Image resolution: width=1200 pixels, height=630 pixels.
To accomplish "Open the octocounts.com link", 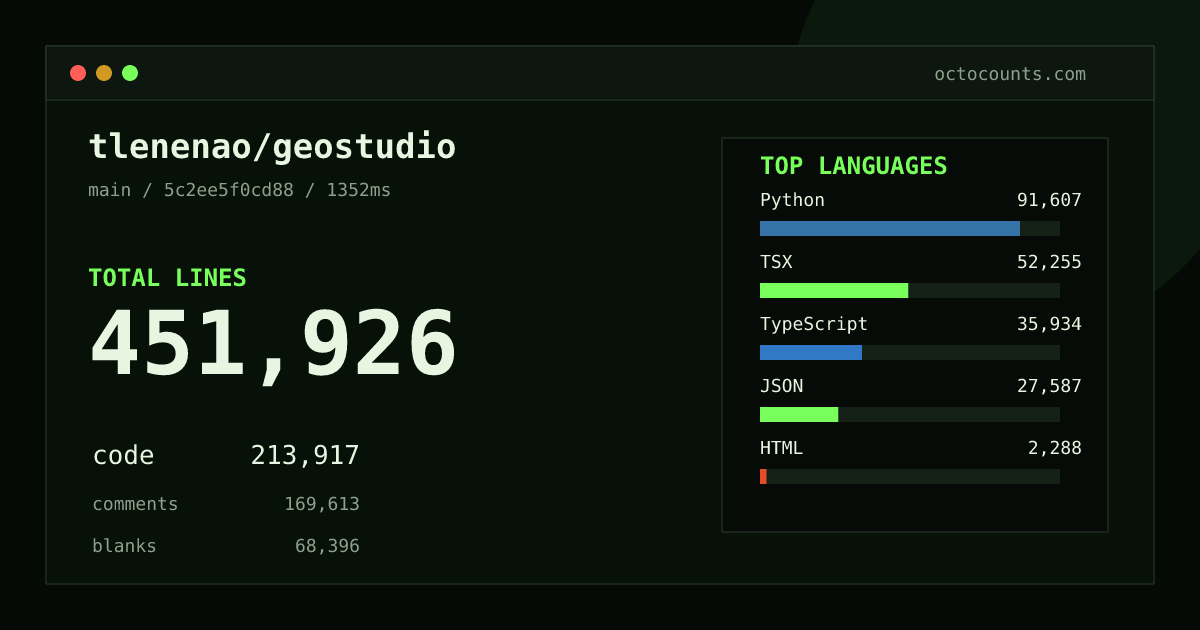I will point(1010,74).
